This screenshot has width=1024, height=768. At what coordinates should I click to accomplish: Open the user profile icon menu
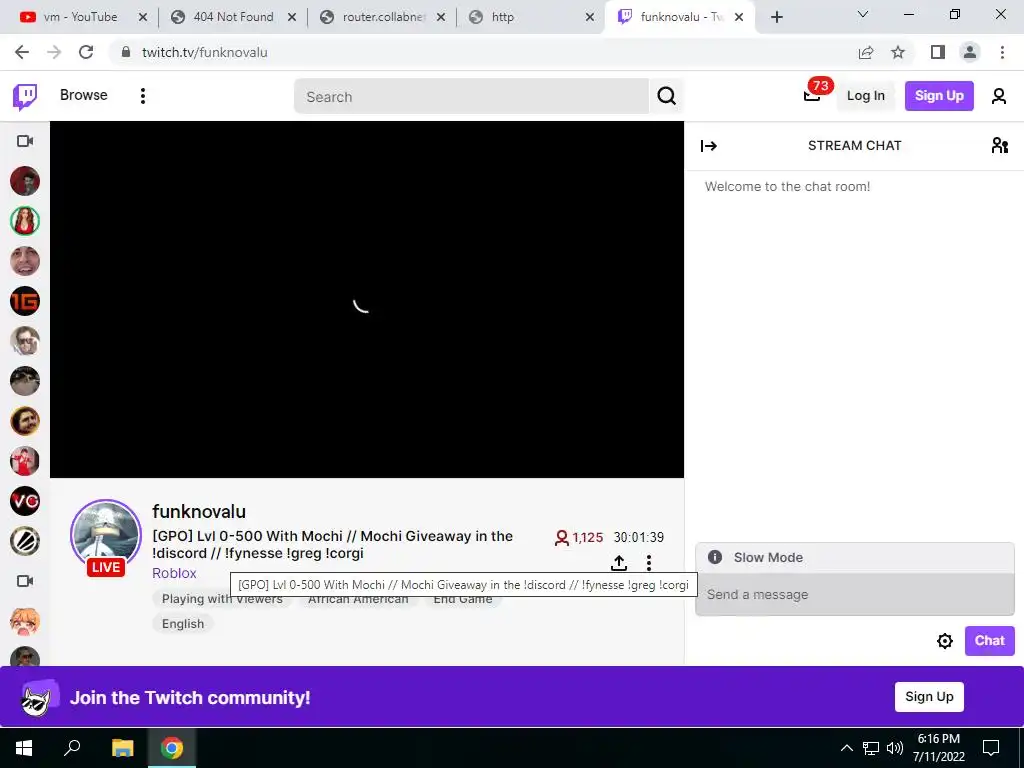click(999, 97)
